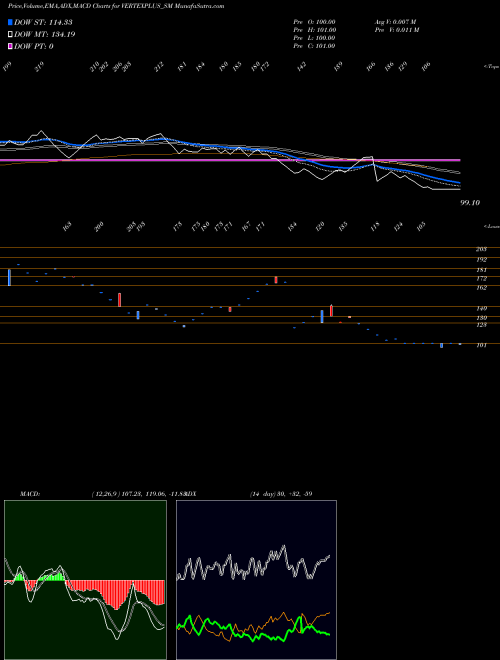Image resolution: width=500 pixels, height=660 pixels.
Task: Click the 101 price level label
Action: 481,345
